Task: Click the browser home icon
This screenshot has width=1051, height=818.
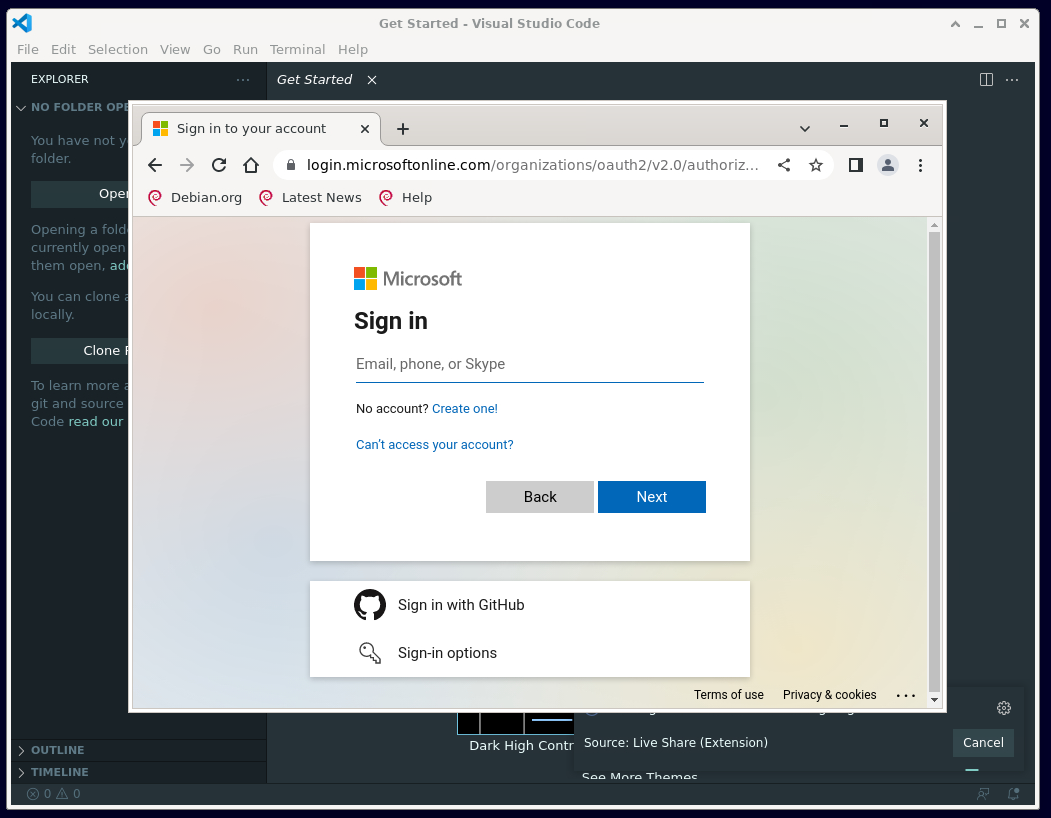Action: pos(251,165)
